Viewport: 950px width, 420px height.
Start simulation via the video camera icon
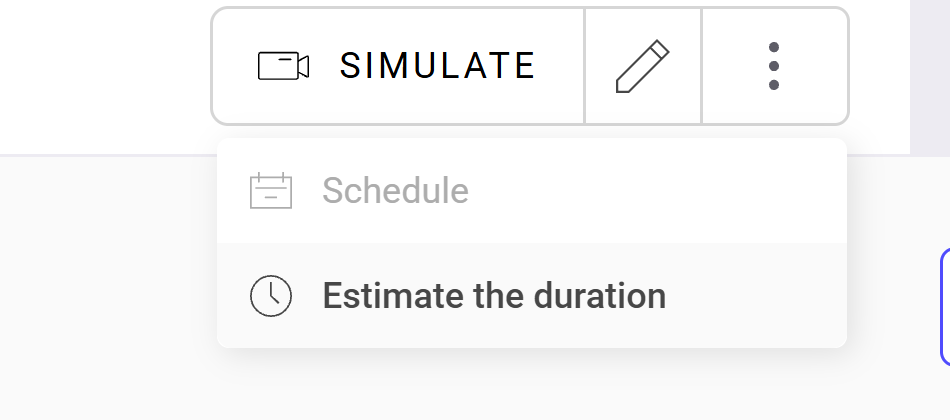283,66
